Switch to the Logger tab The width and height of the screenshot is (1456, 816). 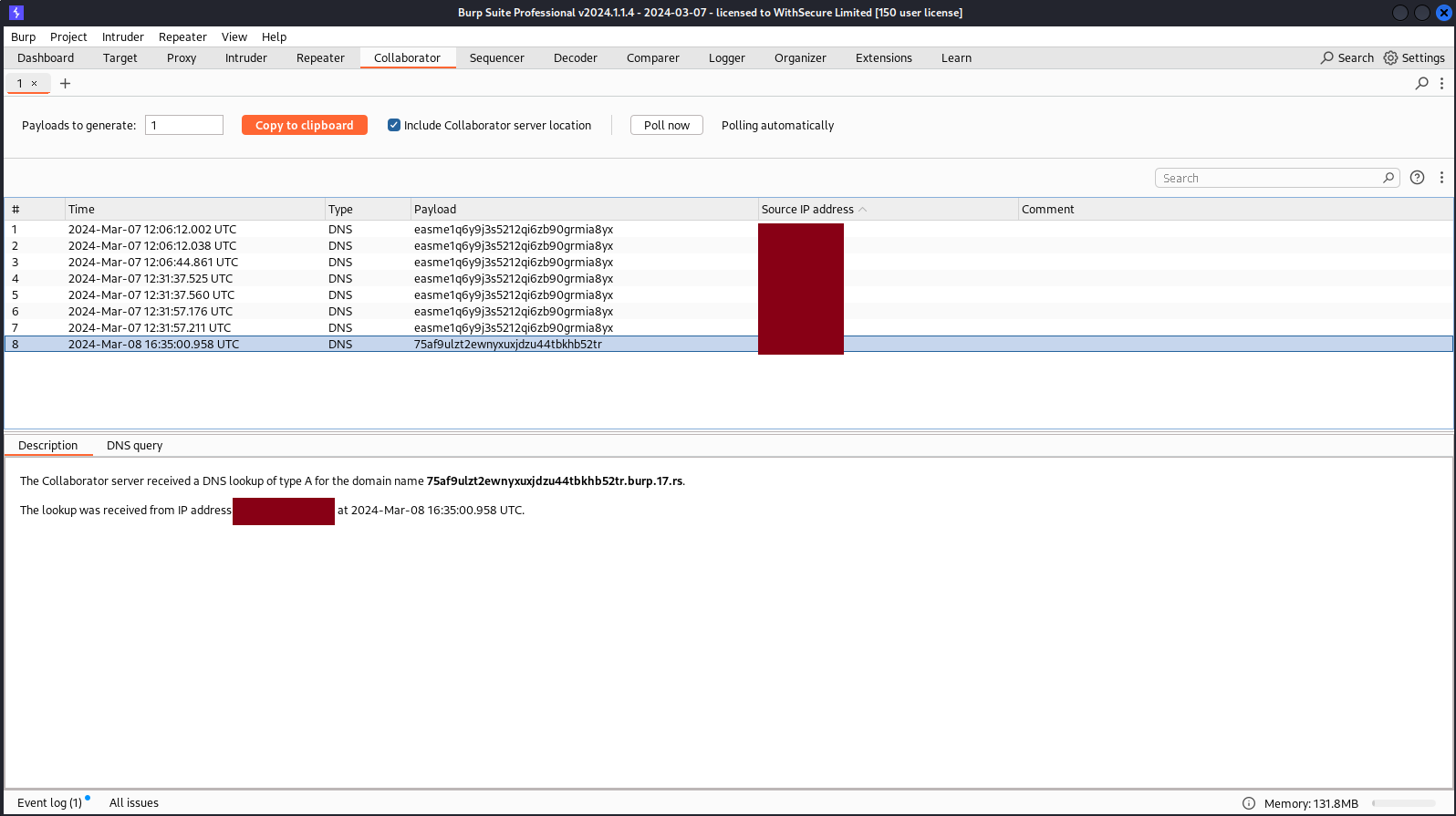[727, 57]
